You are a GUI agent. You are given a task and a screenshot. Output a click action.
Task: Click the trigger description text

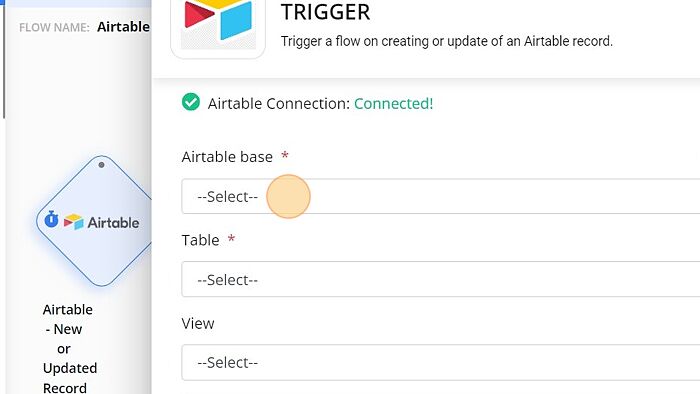pos(446,41)
